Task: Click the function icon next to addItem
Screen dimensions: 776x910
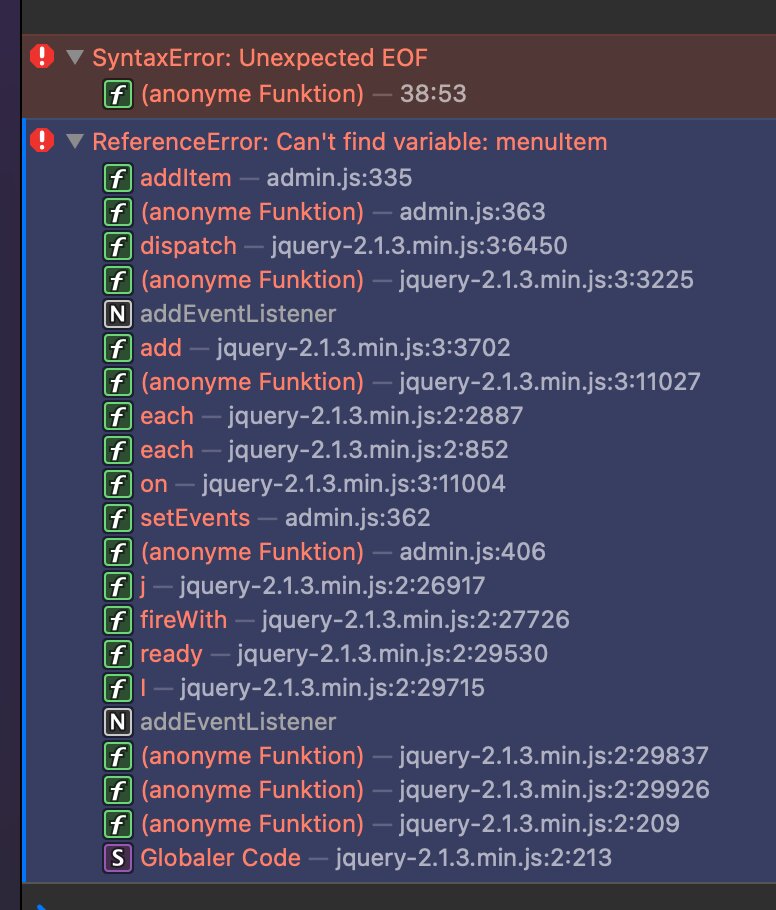Action: (118, 178)
